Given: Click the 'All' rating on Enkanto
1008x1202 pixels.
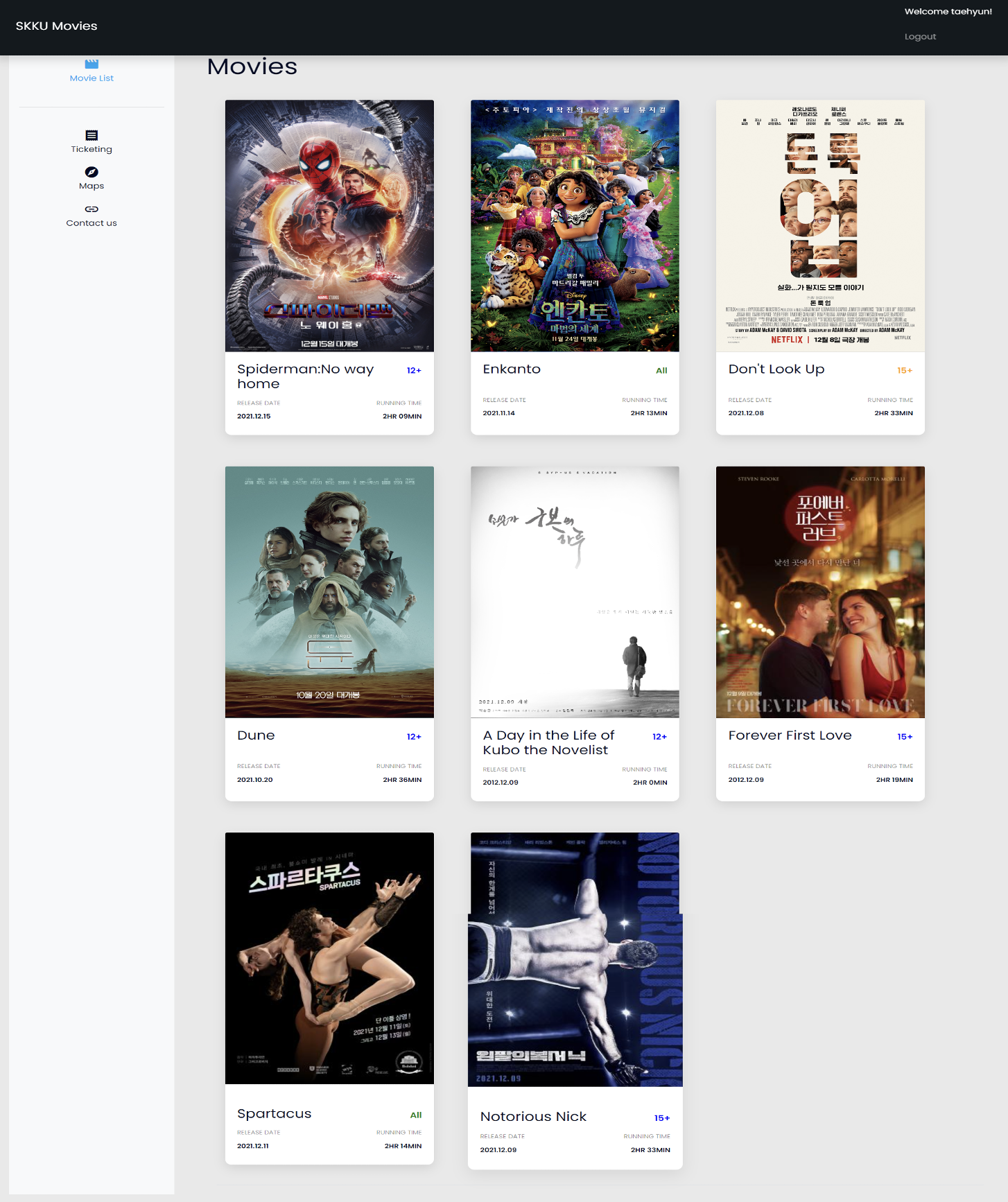Looking at the screenshot, I should (x=661, y=371).
